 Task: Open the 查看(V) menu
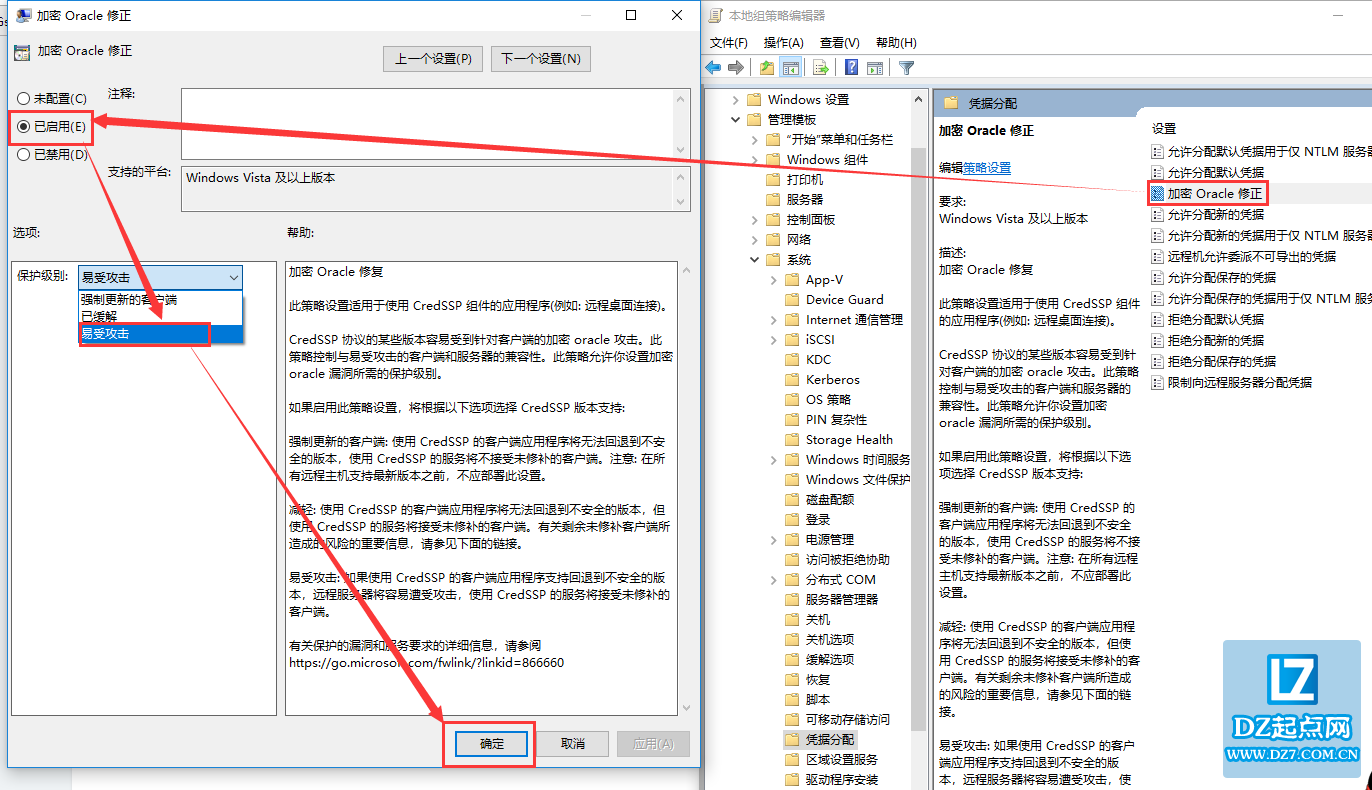(x=839, y=42)
